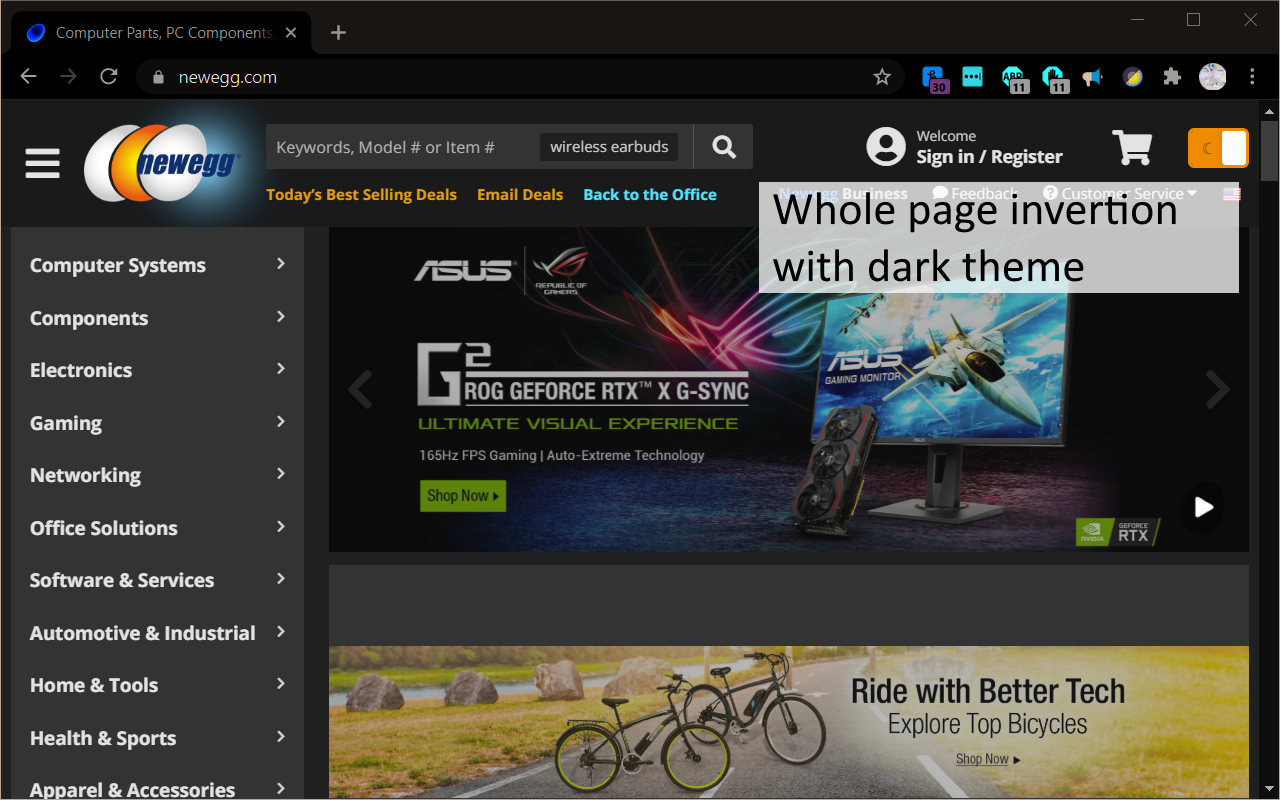Click the extension icon with badge 30
The height and width of the screenshot is (800, 1280).
pyautogui.click(x=933, y=78)
